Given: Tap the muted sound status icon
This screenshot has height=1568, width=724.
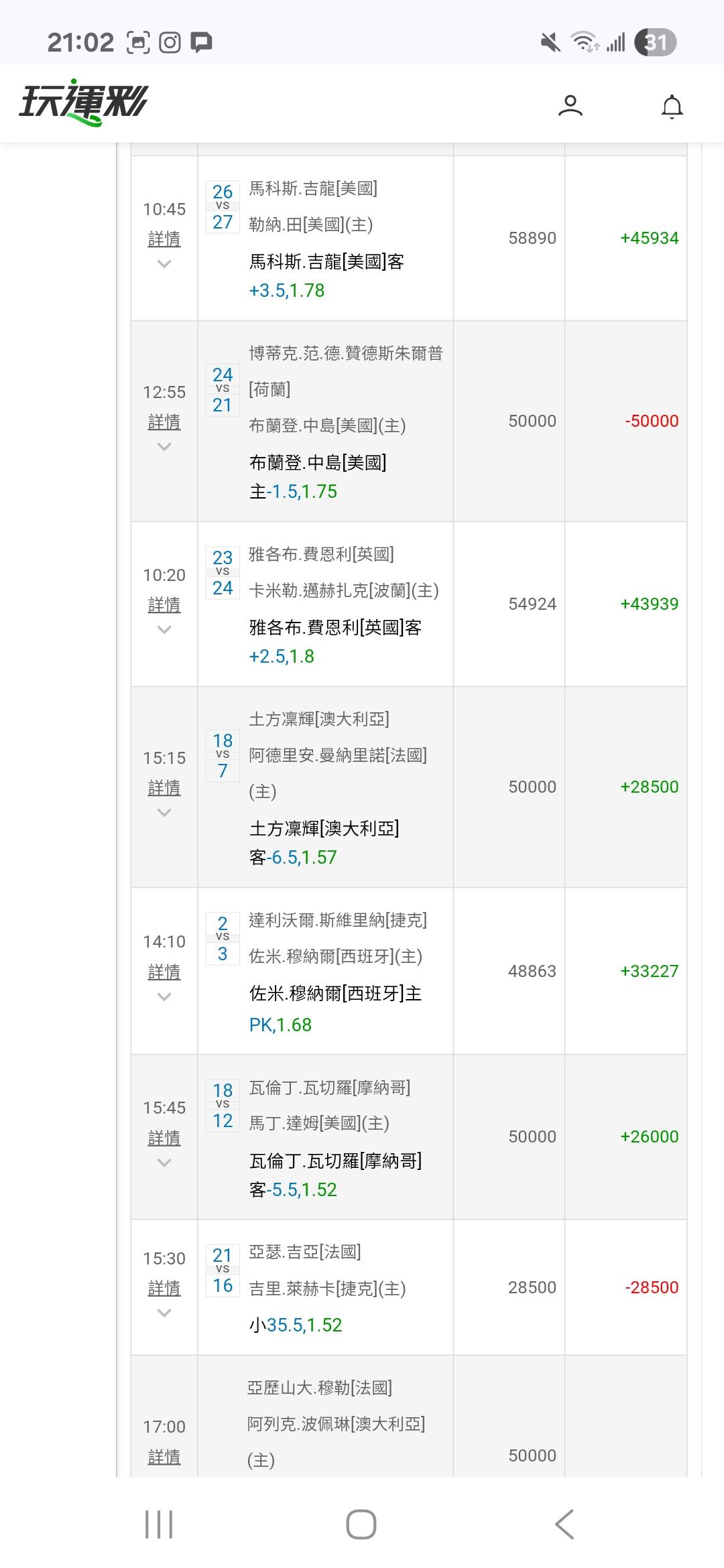Looking at the screenshot, I should [x=550, y=43].
